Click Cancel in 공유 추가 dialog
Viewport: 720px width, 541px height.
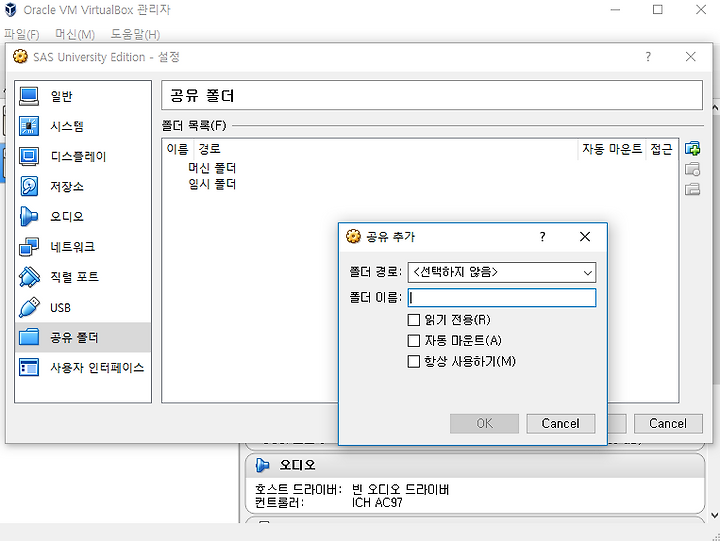(561, 423)
